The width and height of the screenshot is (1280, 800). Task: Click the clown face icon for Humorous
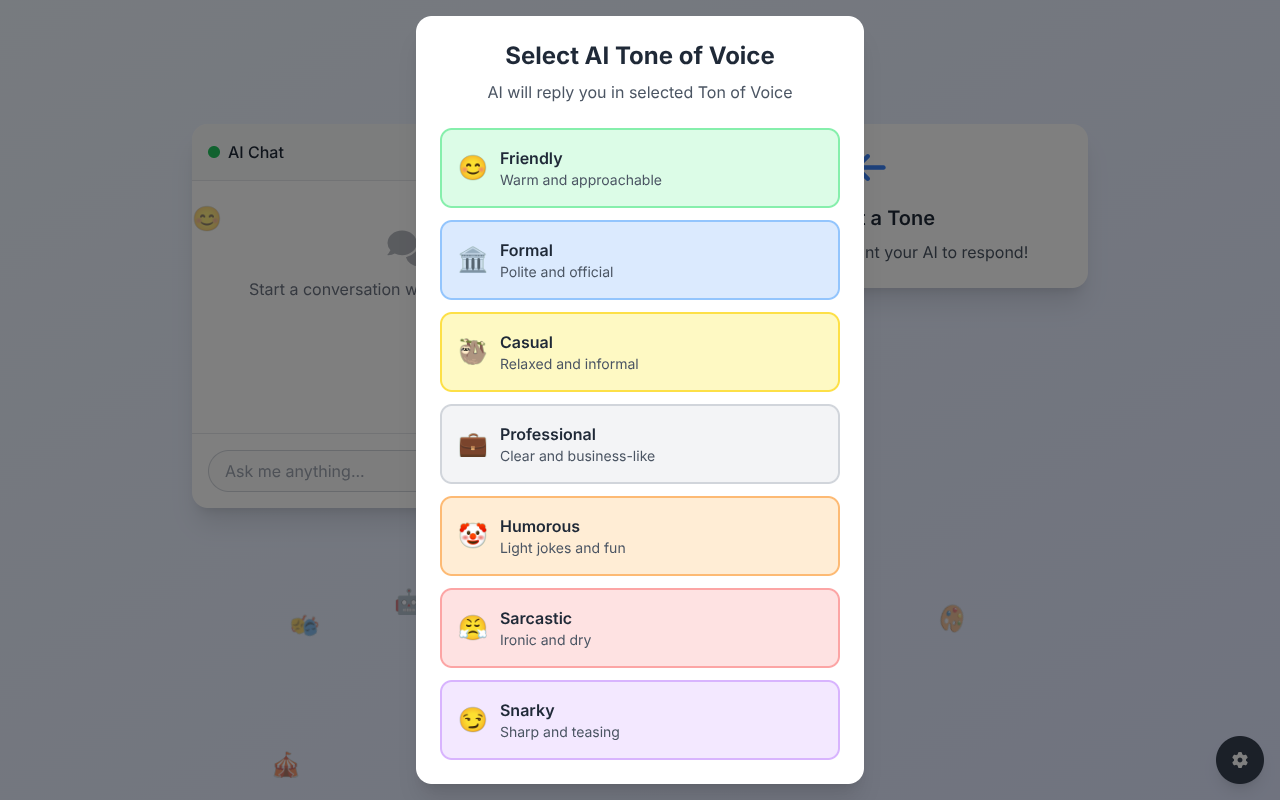(473, 536)
